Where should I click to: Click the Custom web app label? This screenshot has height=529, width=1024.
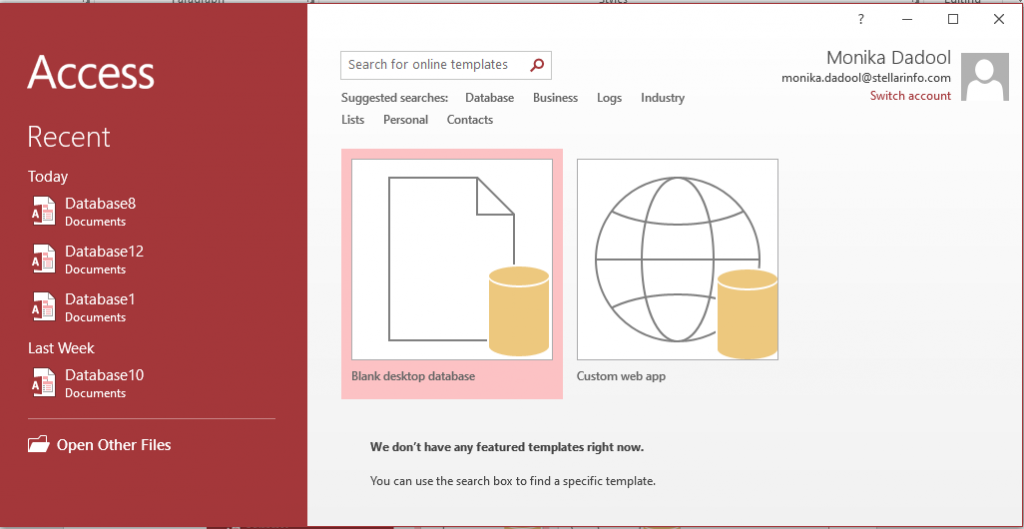[621, 376]
